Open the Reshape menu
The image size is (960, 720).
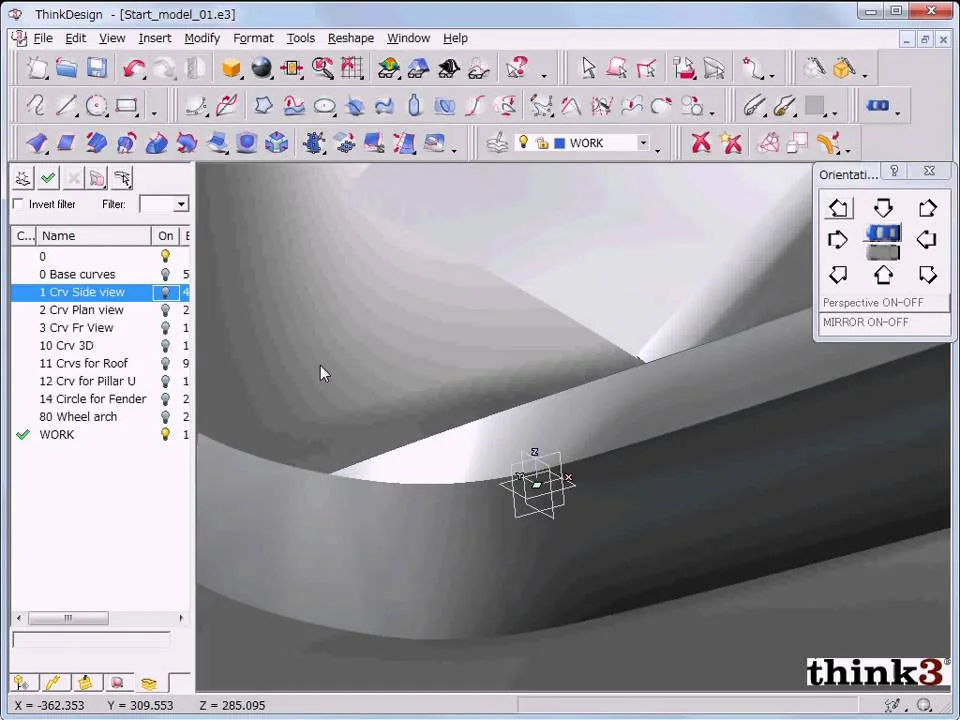[x=351, y=38]
